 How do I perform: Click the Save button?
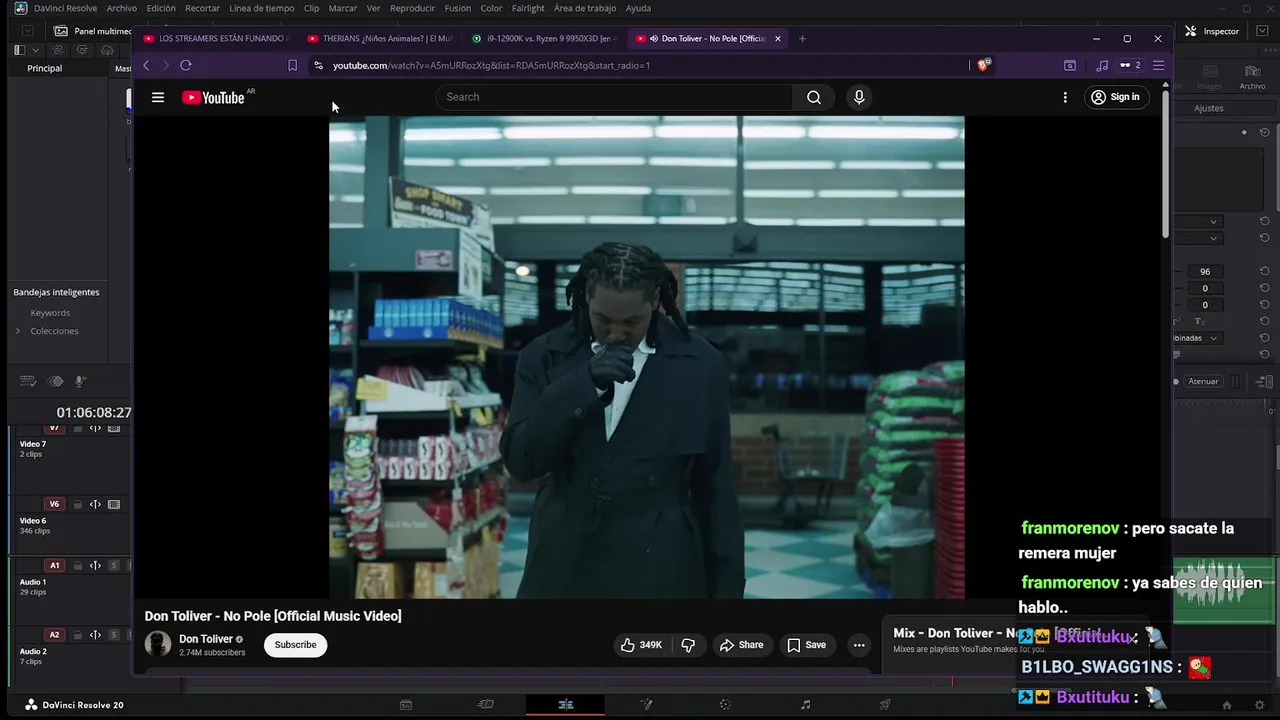click(806, 645)
